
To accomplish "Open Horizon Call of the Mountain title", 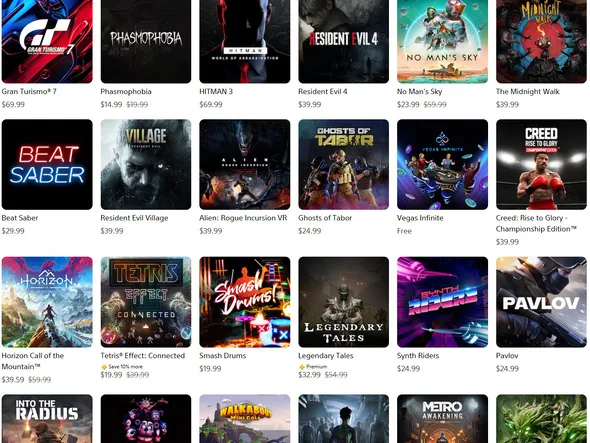I will pos(33,361).
